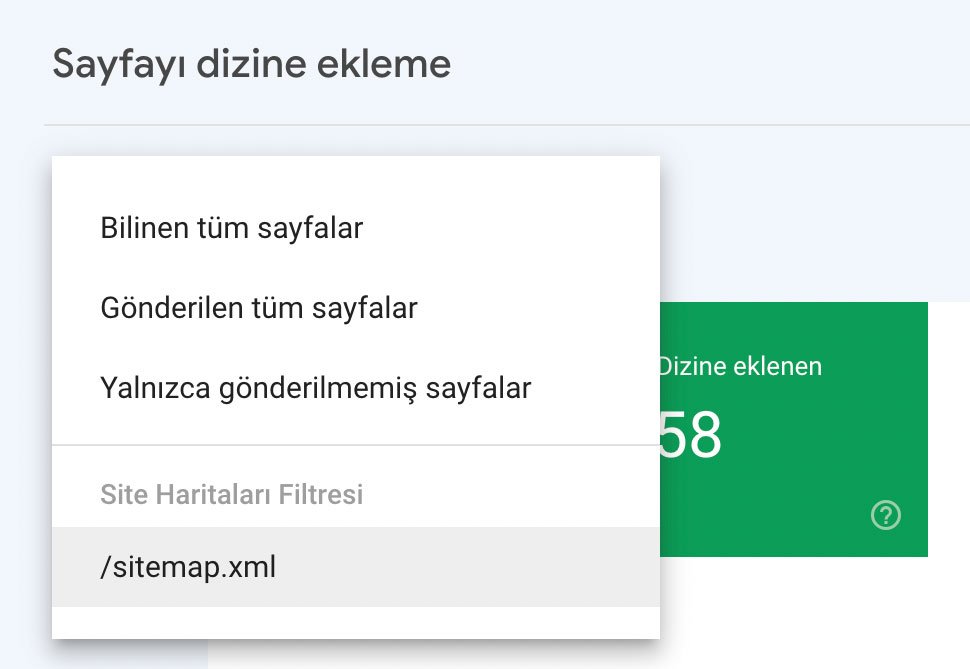Click the Dizine eklenen label
The image size is (970, 669).
tap(740, 366)
